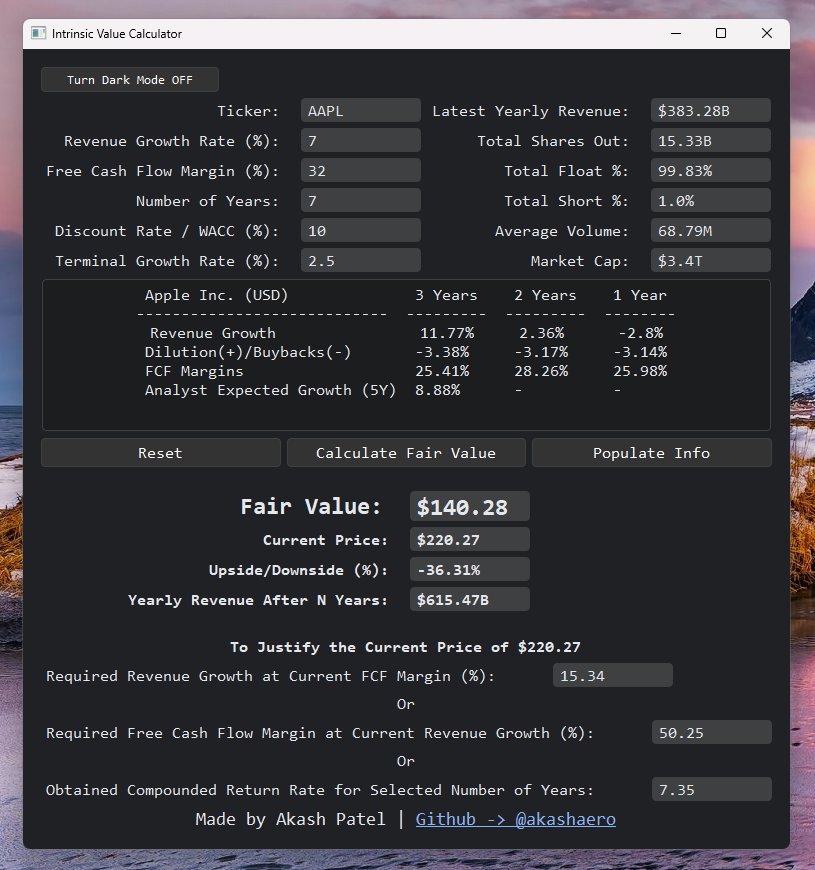Select the Fair Value result $140.28
The image size is (815, 870).
pos(469,507)
